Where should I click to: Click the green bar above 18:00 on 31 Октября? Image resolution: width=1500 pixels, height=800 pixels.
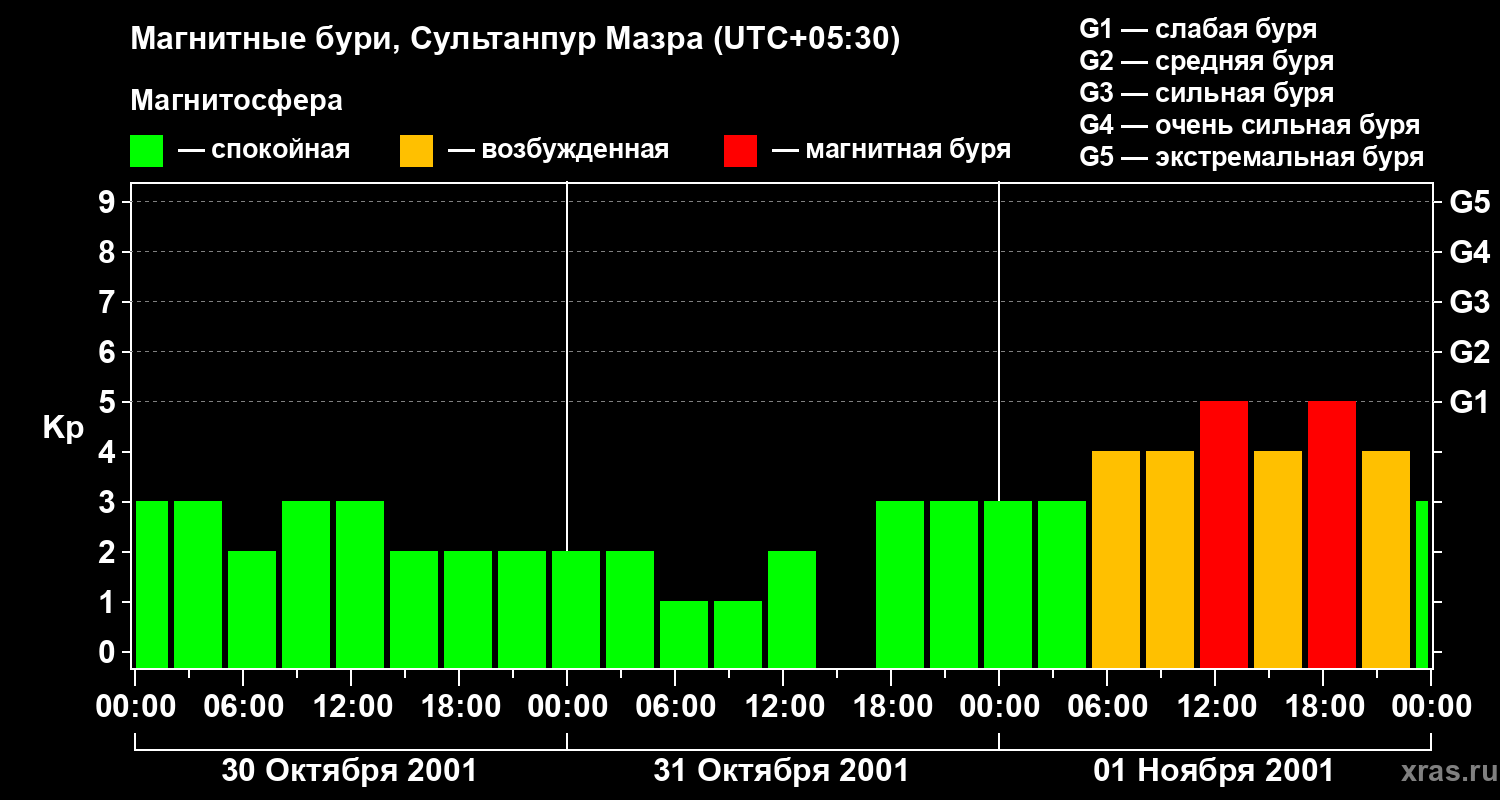(900, 584)
